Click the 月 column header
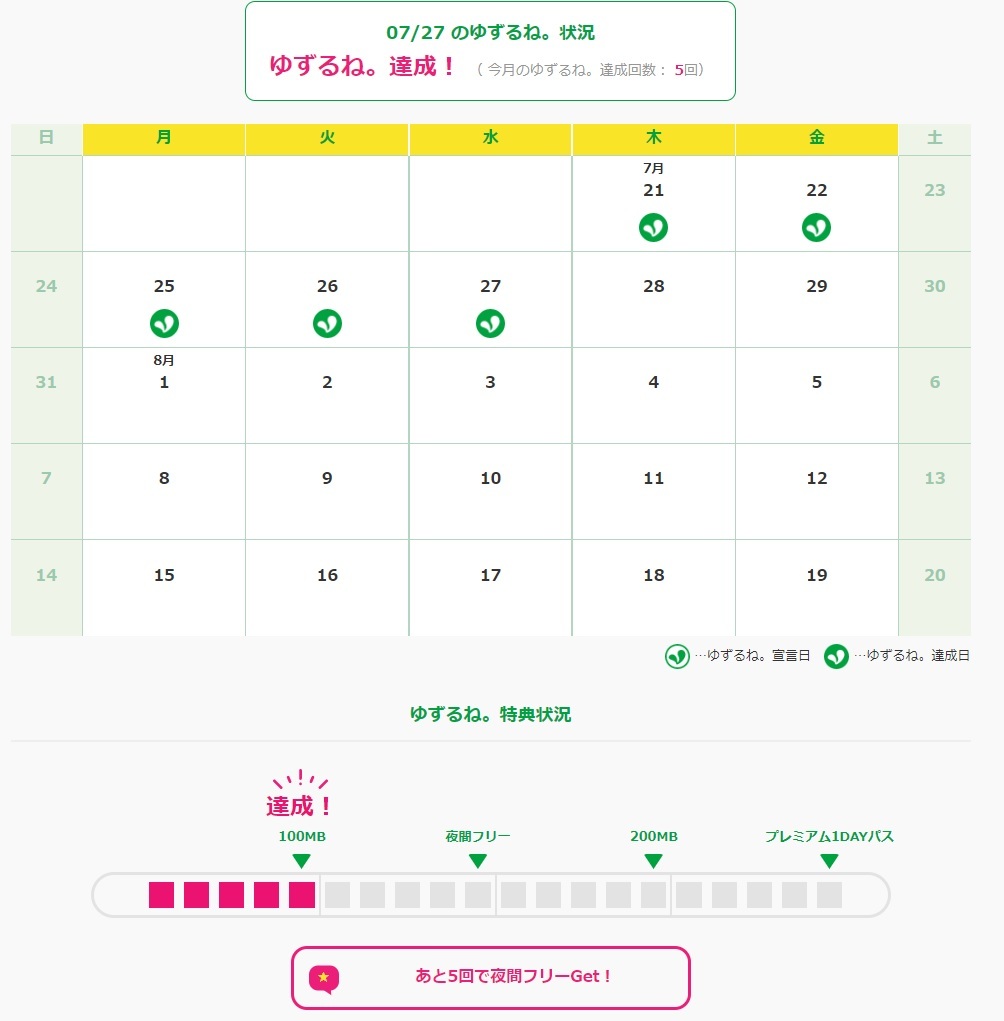Screen dimensions: 1004x1021 [164, 139]
